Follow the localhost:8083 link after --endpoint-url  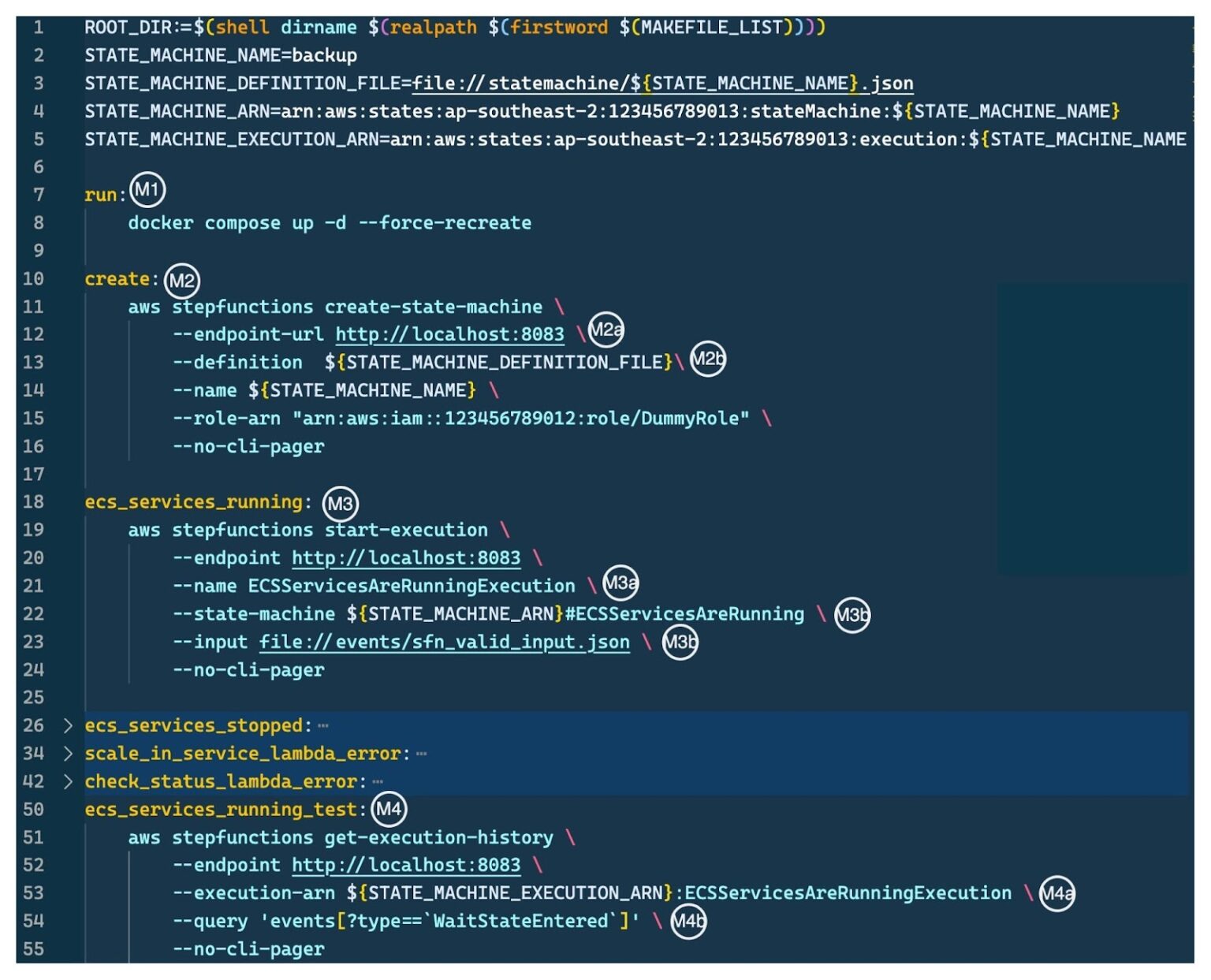(x=450, y=334)
